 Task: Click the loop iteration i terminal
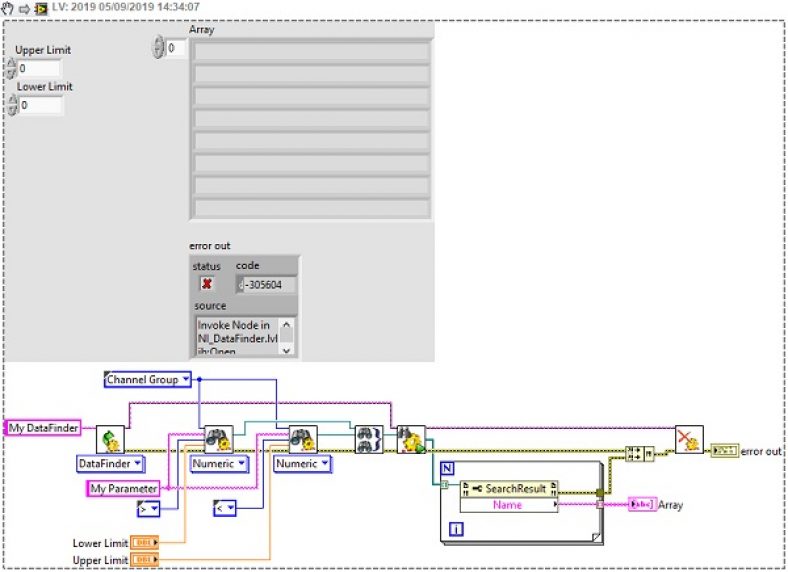(x=456, y=529)
